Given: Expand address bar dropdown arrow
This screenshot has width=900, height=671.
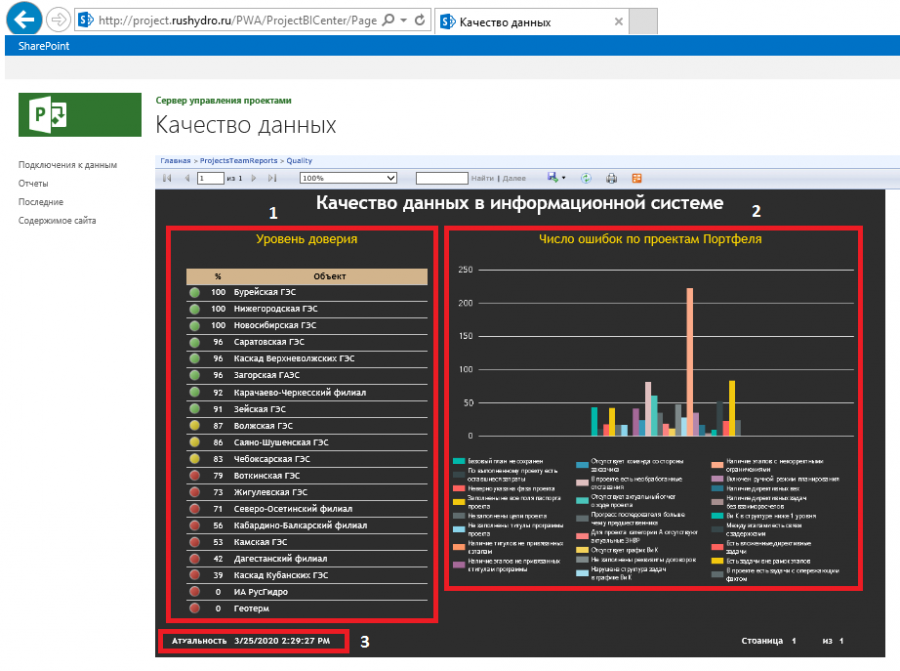Looking at the screenshot, I should [x=404, y=20].
